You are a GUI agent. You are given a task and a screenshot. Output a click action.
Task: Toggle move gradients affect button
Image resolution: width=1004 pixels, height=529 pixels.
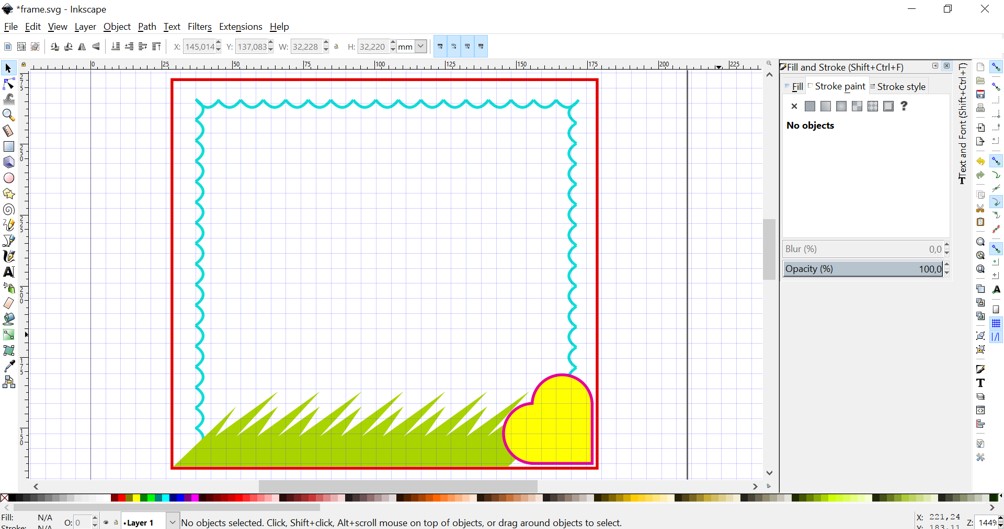point(467,46)
